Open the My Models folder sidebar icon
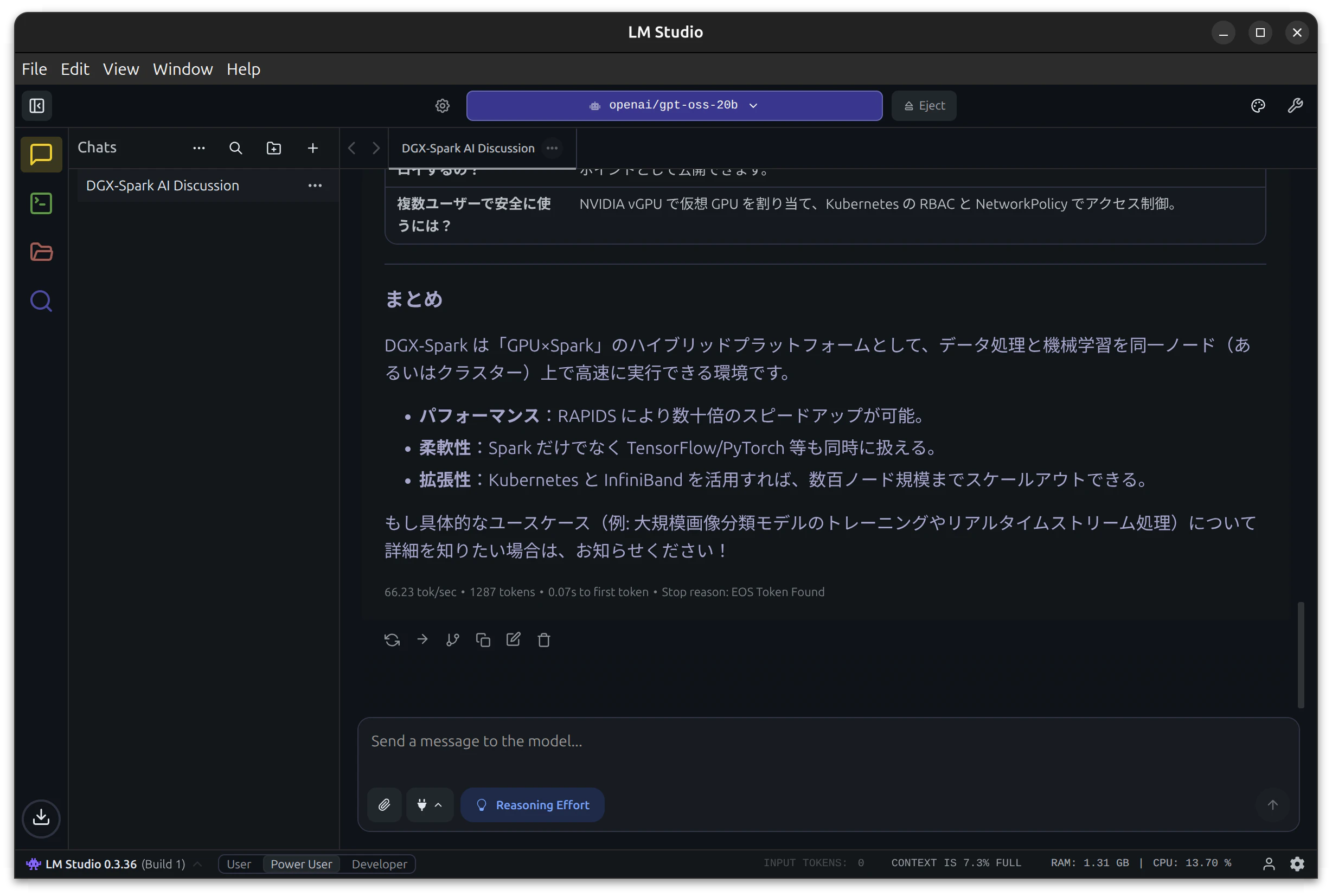 tap(41, 252)
